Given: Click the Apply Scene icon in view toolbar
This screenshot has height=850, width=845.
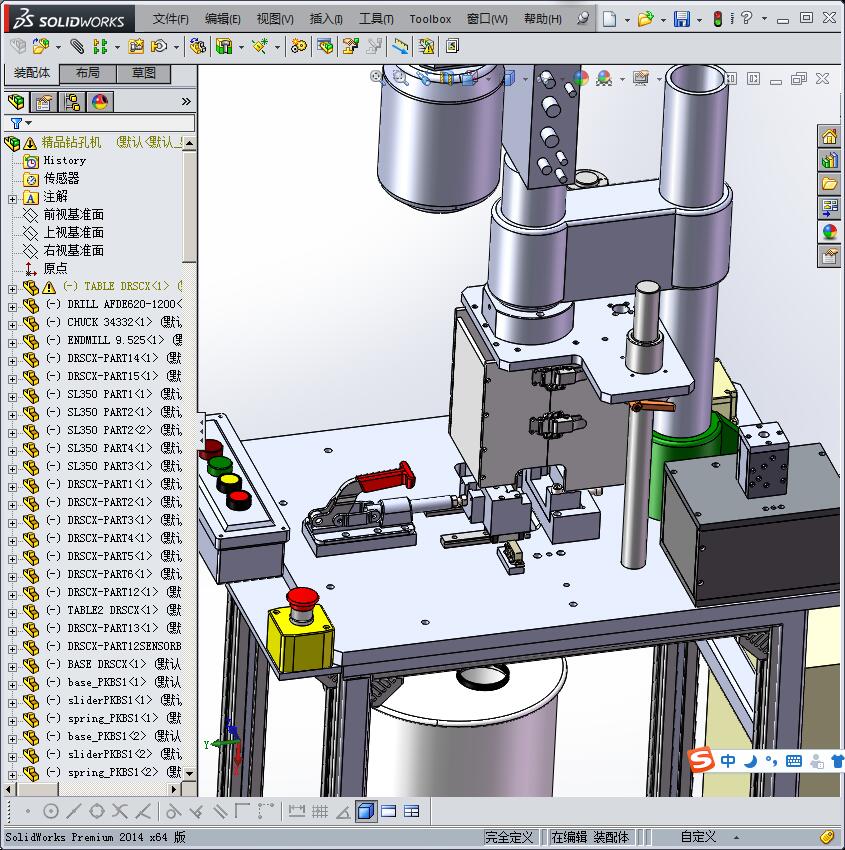Looking at the screenshot, I should point(604,79).
